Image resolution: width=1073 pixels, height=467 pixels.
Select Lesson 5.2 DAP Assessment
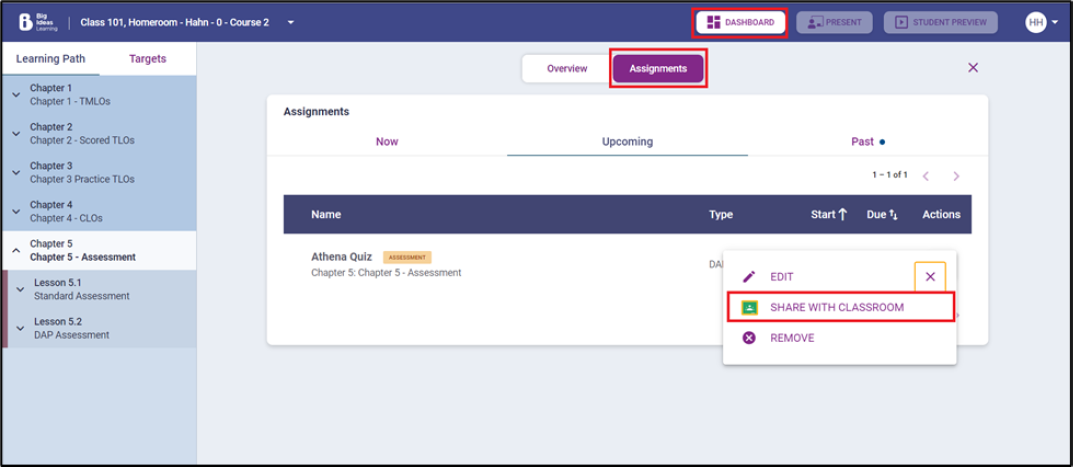coord(101,328)
